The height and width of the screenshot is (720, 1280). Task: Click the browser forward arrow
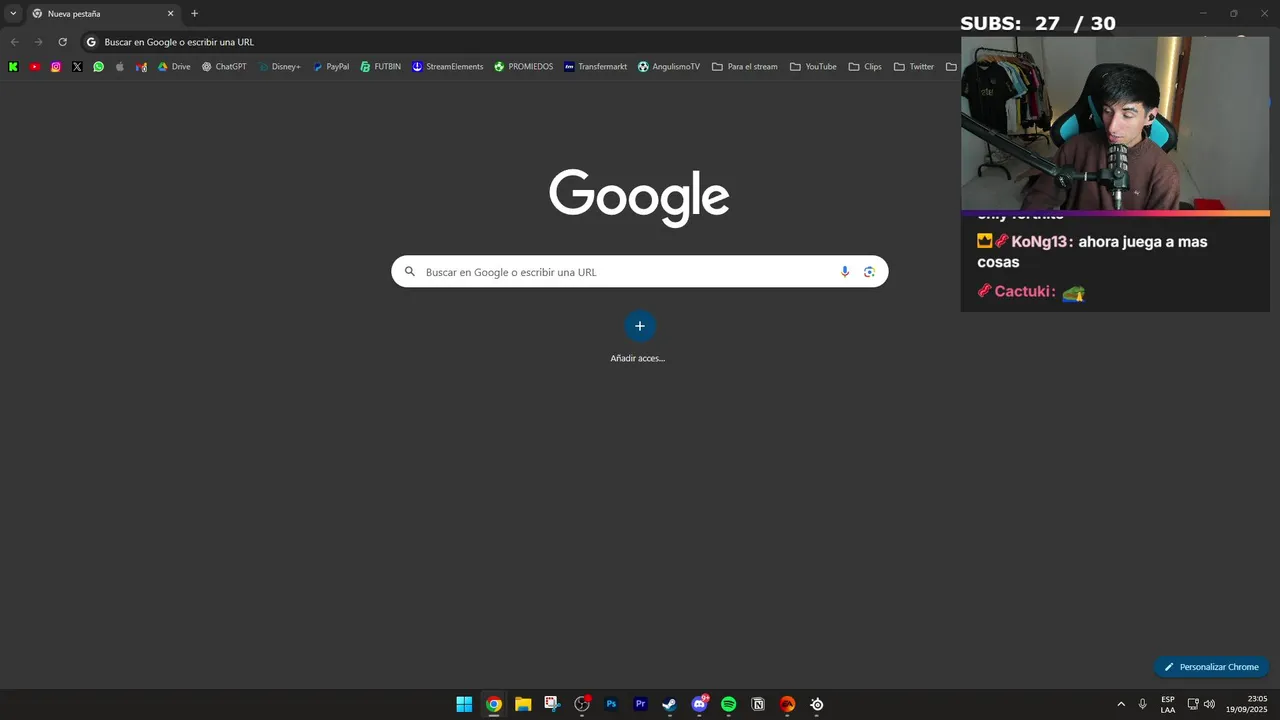coord(38,42)
